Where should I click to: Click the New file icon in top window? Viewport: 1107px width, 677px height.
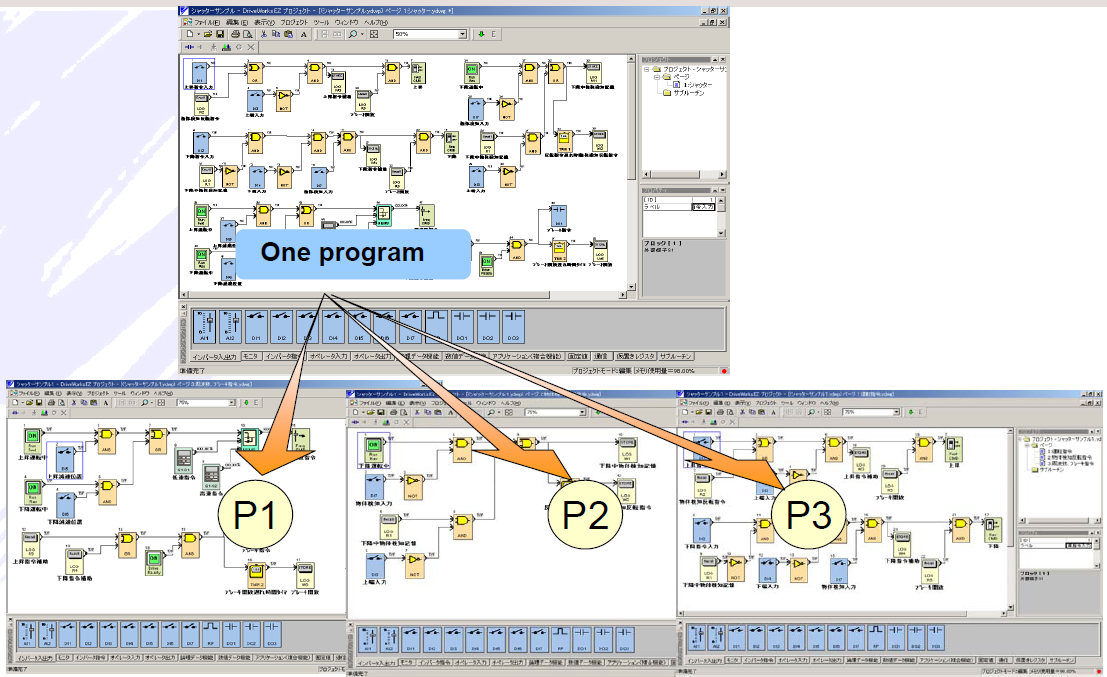pos(189,34)
